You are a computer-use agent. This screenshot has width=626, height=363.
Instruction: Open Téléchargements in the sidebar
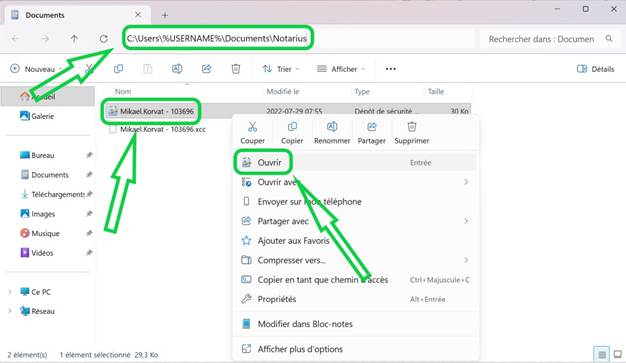point(52,194)
